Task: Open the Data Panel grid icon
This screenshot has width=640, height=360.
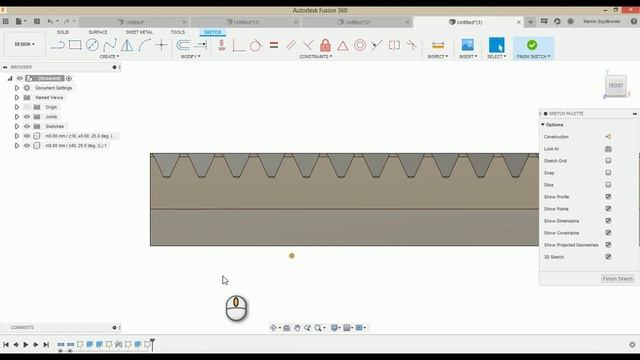Action: pyautogui.click(x=6, y=21)
